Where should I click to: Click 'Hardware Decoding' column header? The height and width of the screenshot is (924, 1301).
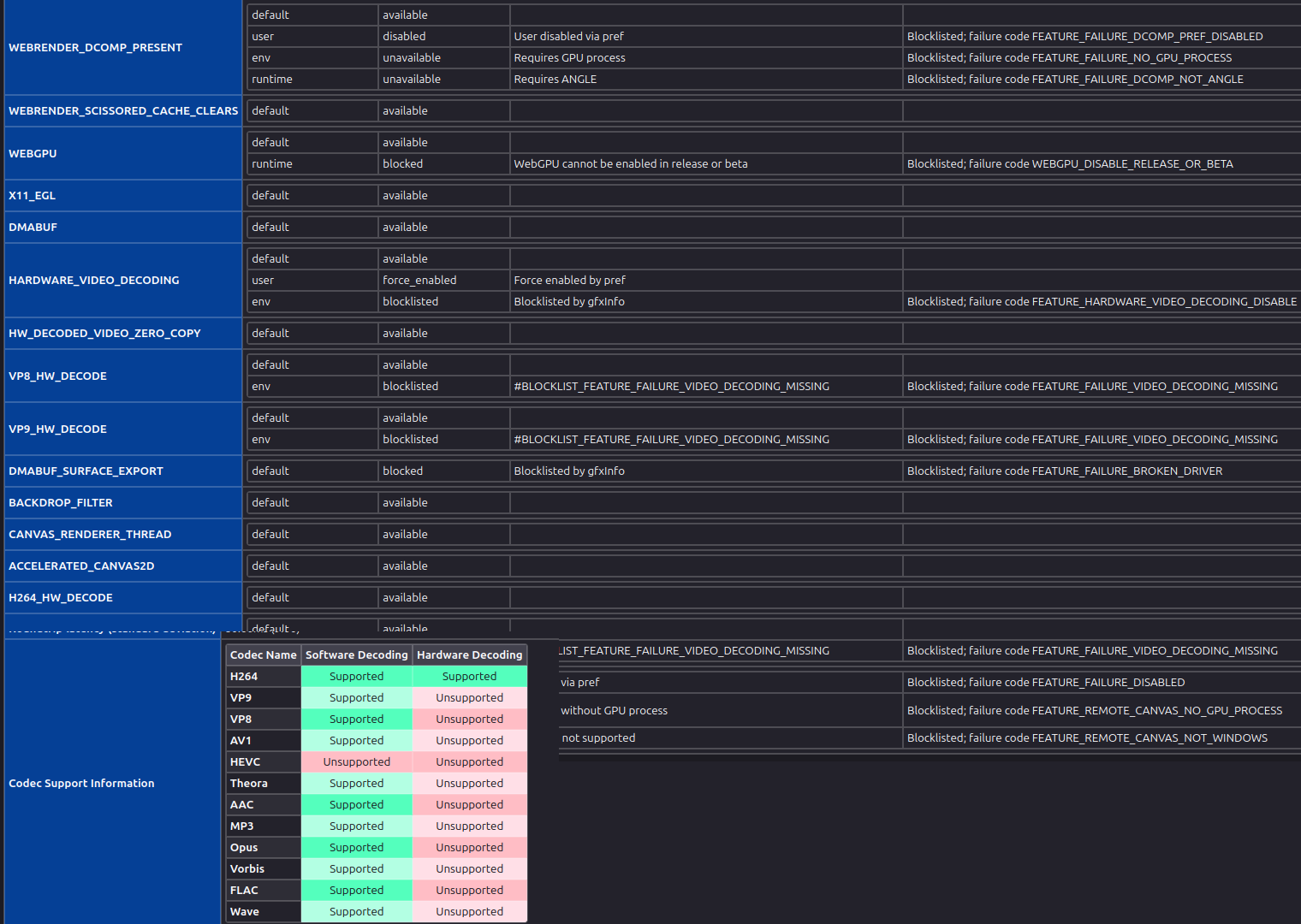(470, 654)
